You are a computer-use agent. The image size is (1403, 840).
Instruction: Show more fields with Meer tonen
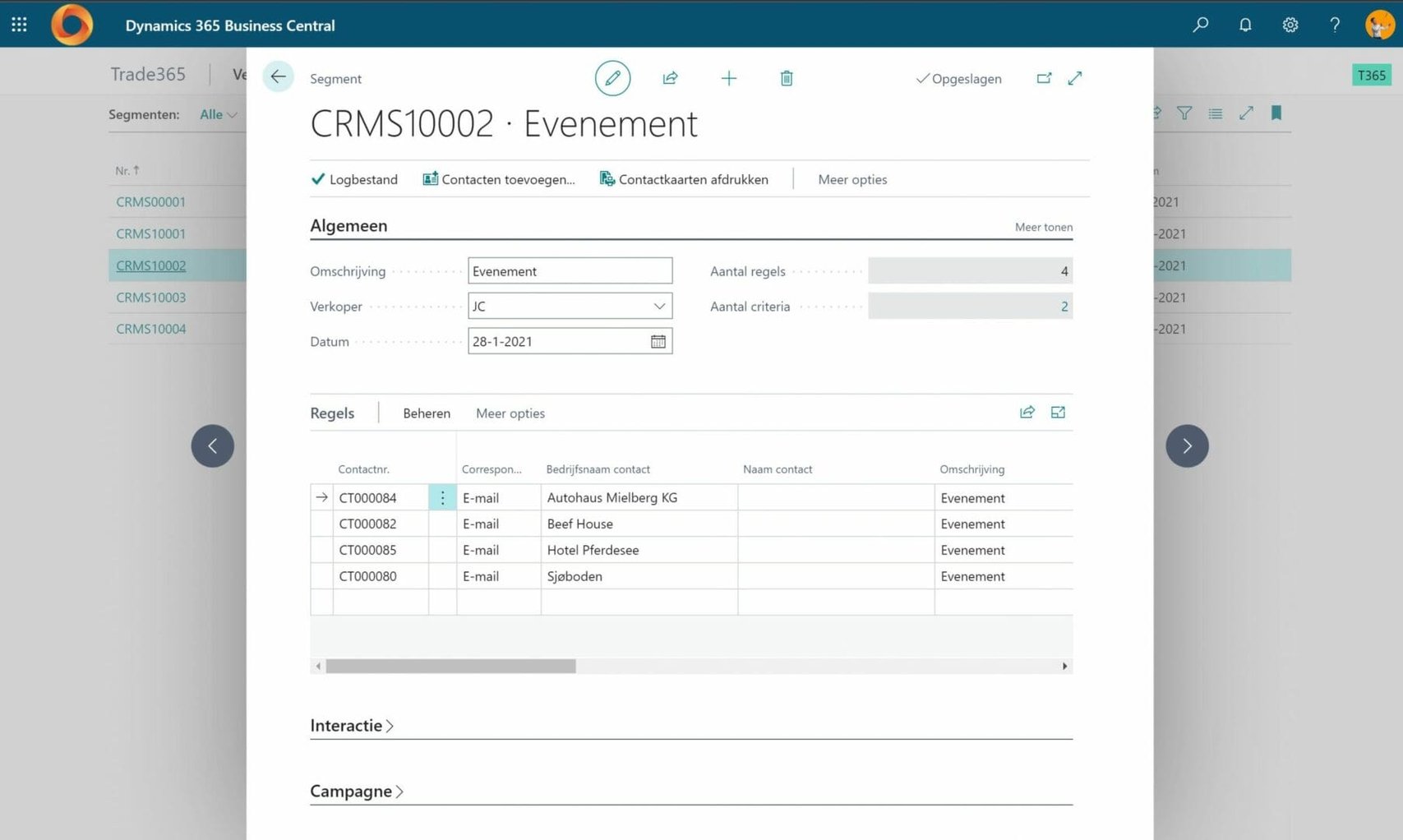coord(1043,227)
